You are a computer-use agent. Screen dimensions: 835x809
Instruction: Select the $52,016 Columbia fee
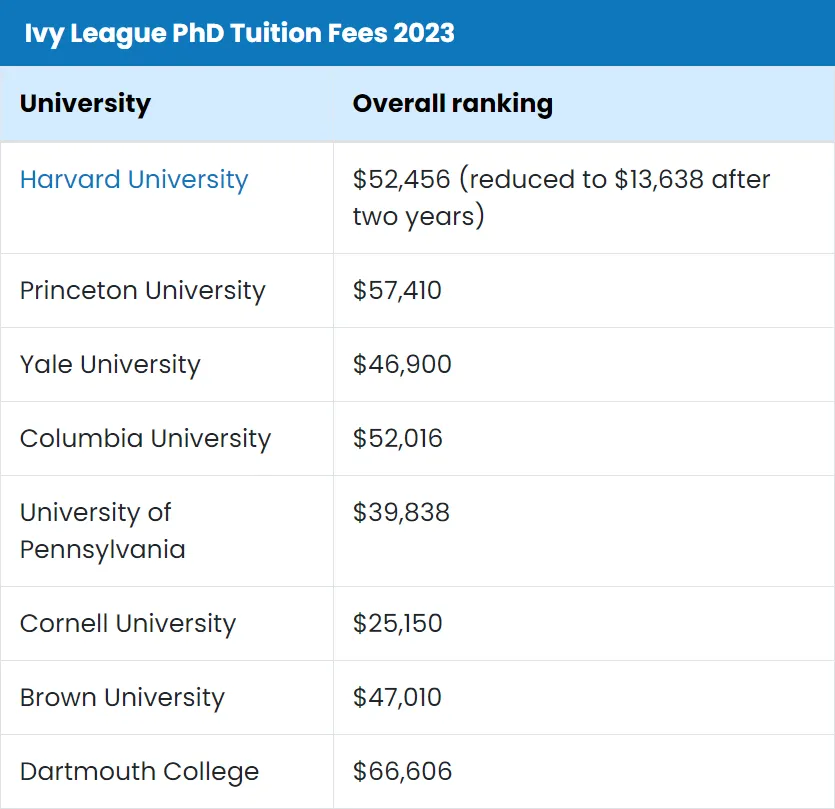click(x=398, y=439)
